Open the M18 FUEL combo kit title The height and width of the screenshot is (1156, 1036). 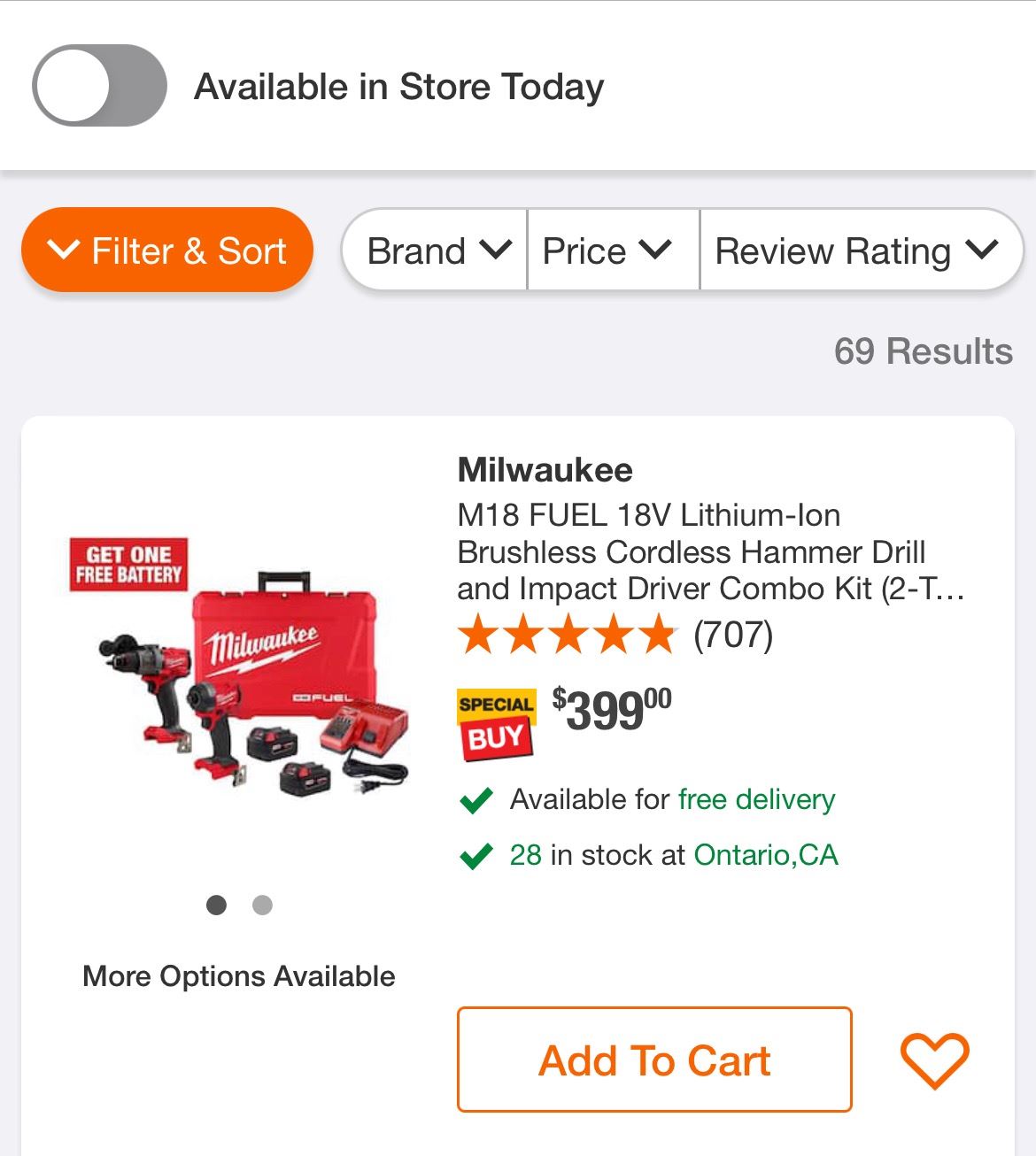tap(708, 551)
